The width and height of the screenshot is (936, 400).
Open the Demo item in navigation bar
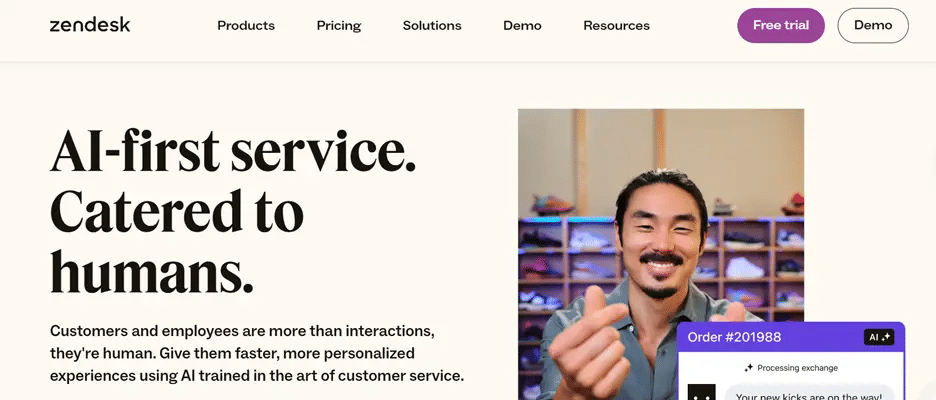(522, 26)
